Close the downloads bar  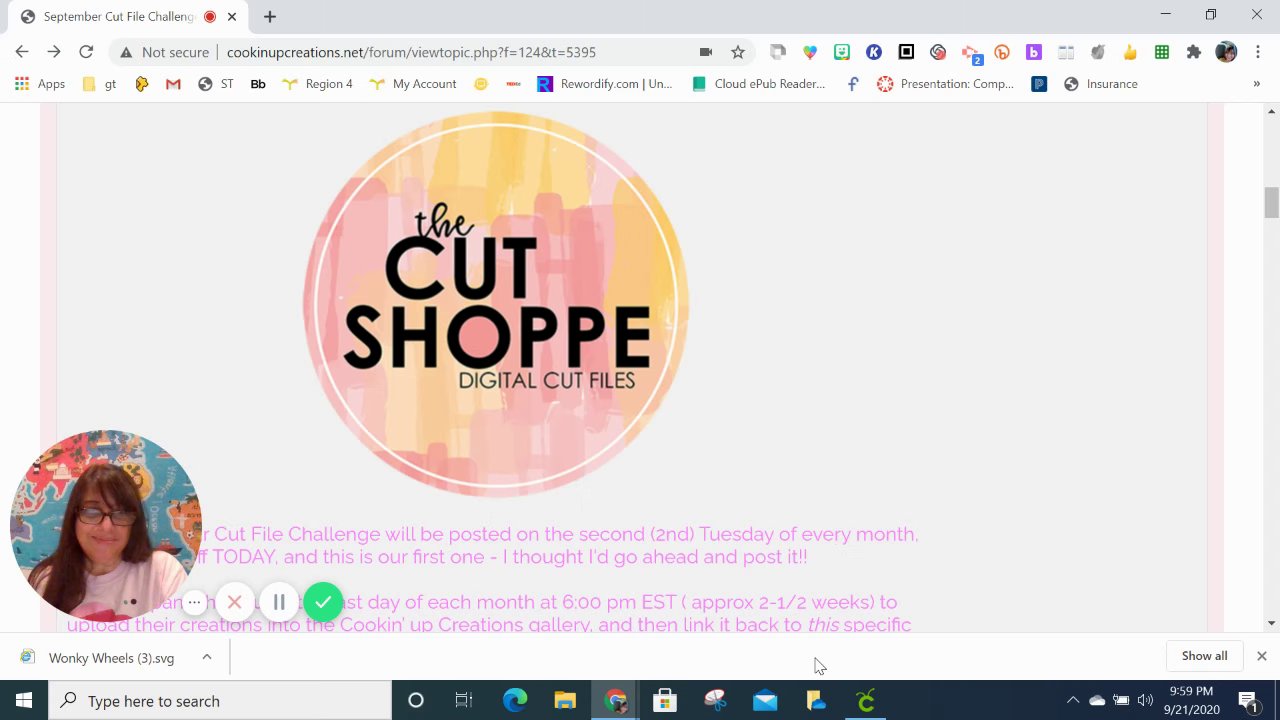tap(1262, 656)
